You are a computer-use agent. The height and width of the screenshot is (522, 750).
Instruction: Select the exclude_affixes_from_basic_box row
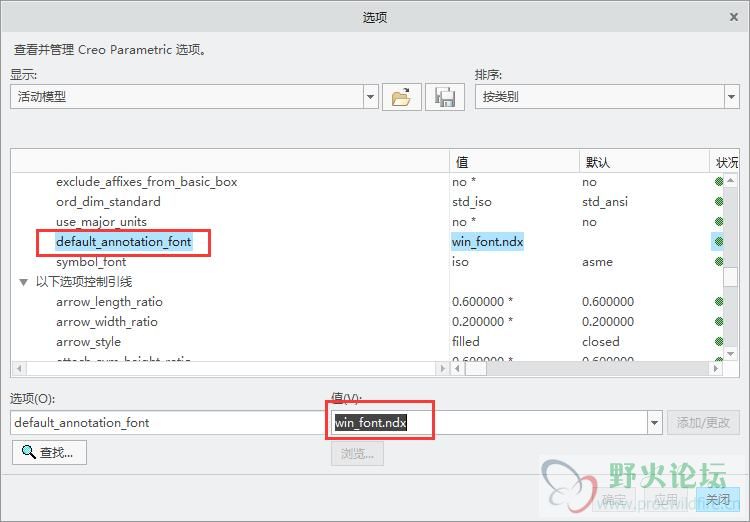point(146,182)
